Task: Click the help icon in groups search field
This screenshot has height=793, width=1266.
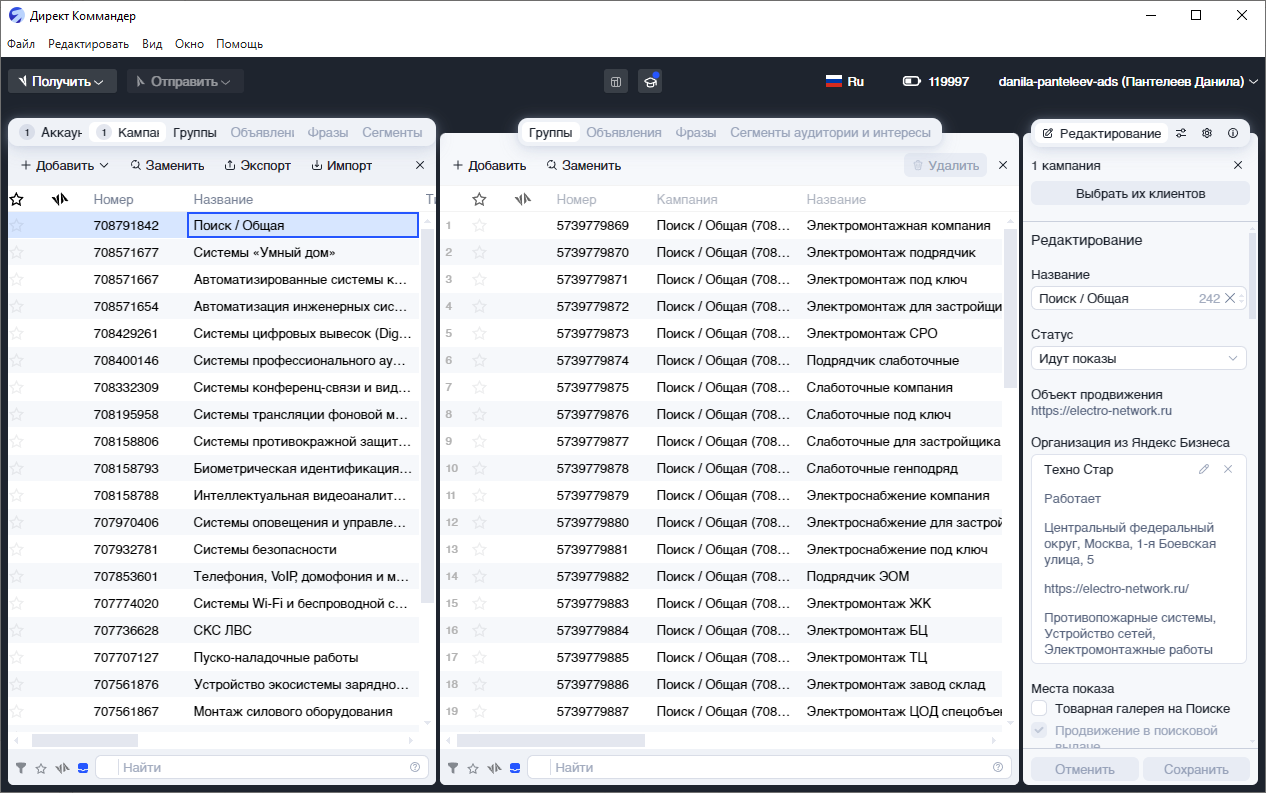Action: 997,767
